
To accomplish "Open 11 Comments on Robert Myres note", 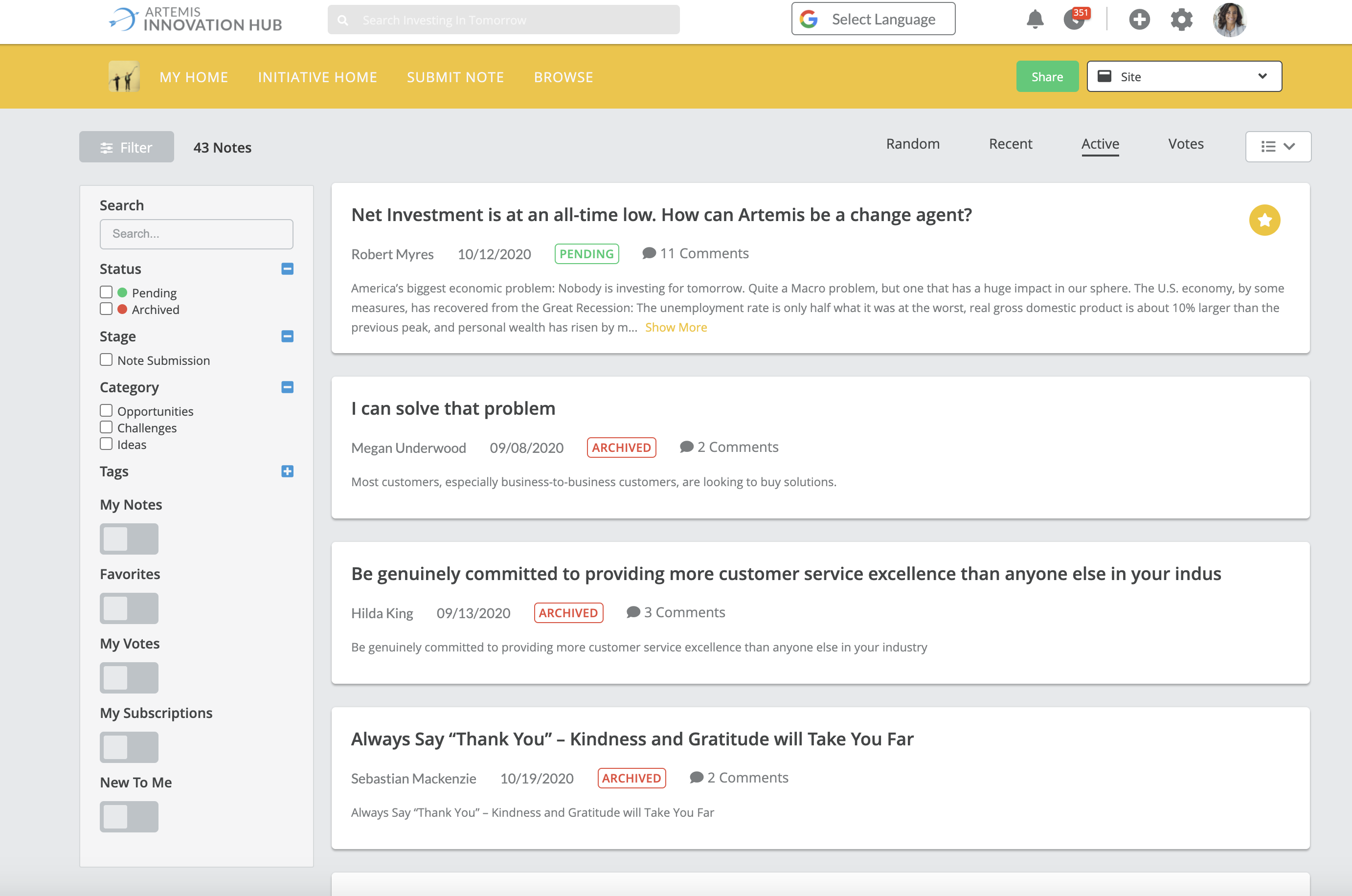I will pos(696,253).
